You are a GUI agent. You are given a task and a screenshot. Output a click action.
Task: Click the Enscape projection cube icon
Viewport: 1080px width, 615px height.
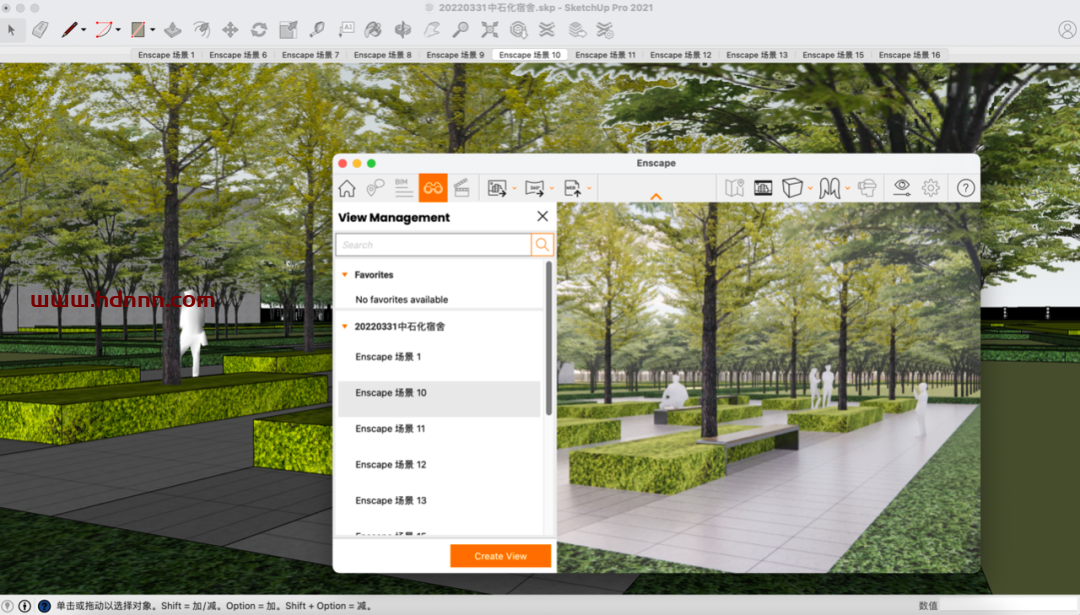pyautogui.click(x=792, y=188)
